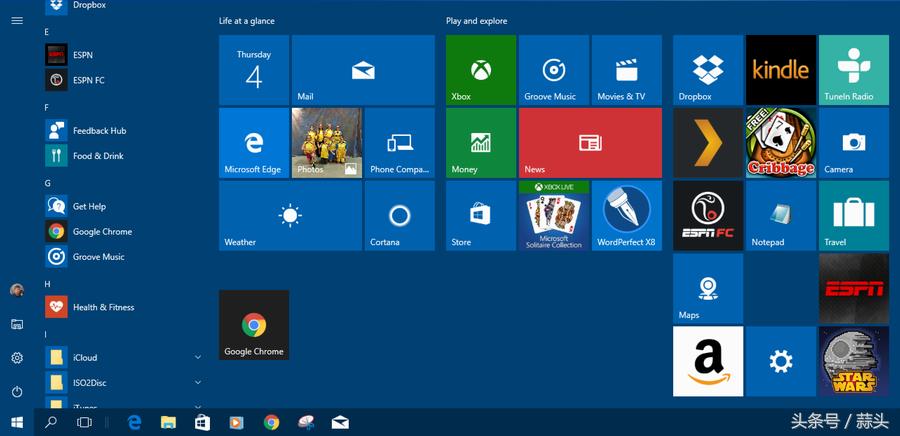The image size is (900, 436).
Task: Open the Mail tile
Action: 363,70
